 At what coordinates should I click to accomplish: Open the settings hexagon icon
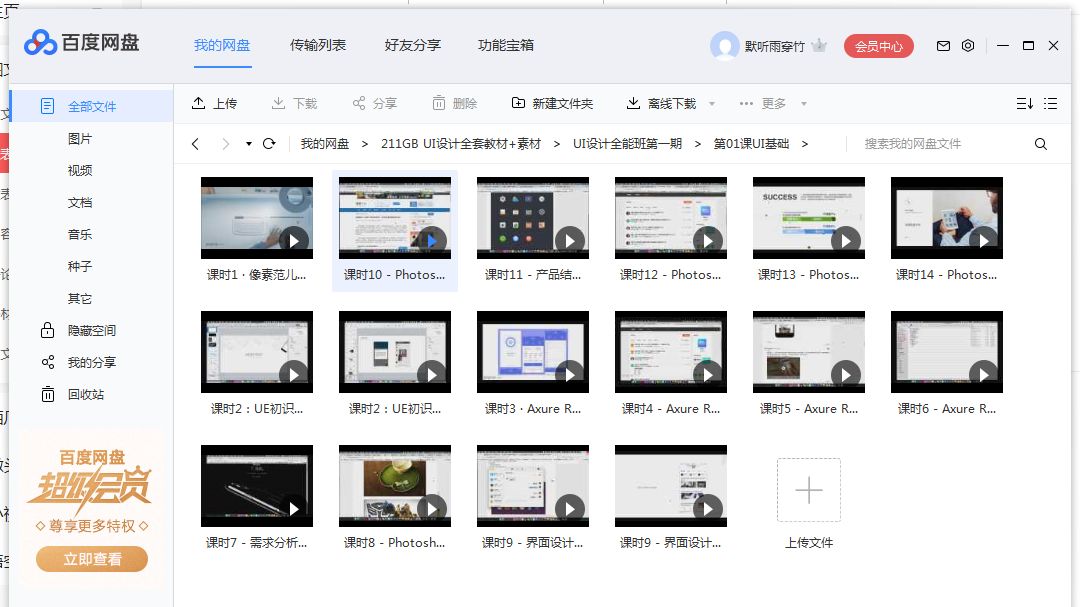pos(968,45)
